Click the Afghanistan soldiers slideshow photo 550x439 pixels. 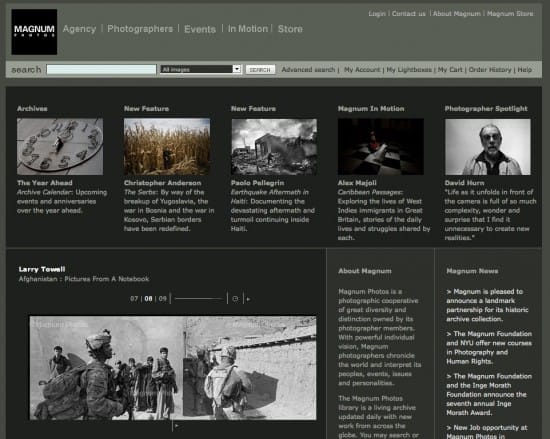pyautogui.click(x=173, y=368)
